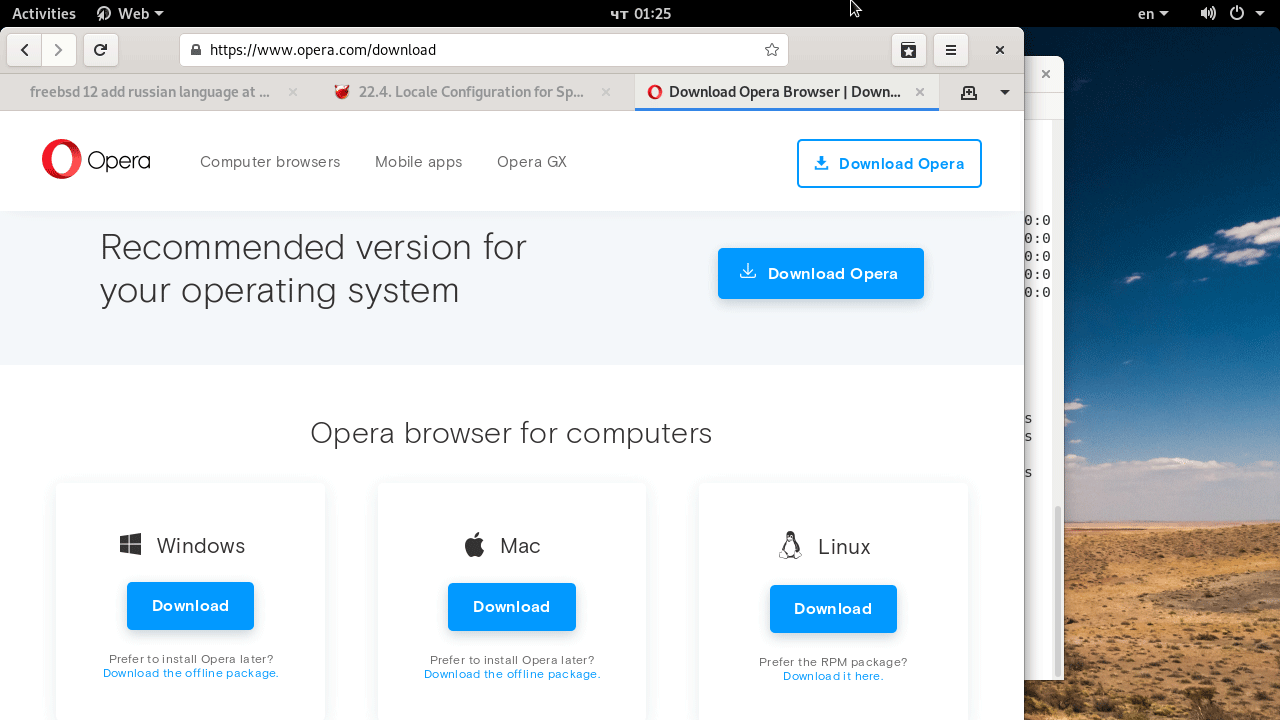Image resolution: width=1280 pixels, height=720 pixels.
Task: Click the browser back arrow button
Action: (24, 50)
